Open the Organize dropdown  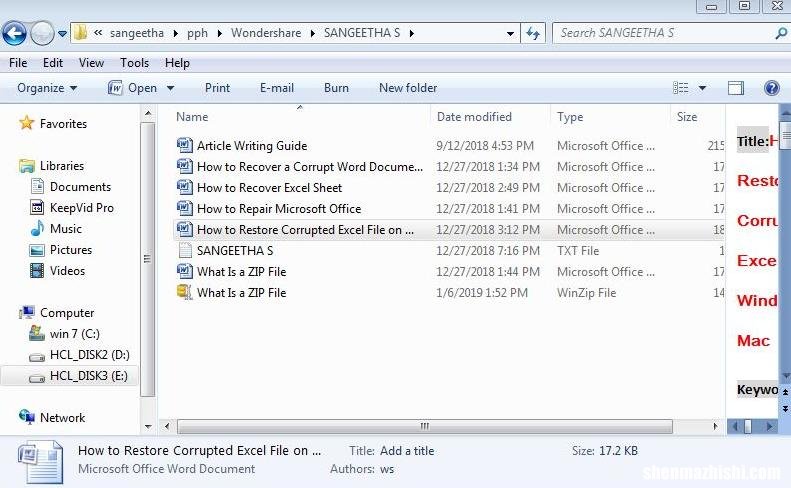(x=47, y=88)
